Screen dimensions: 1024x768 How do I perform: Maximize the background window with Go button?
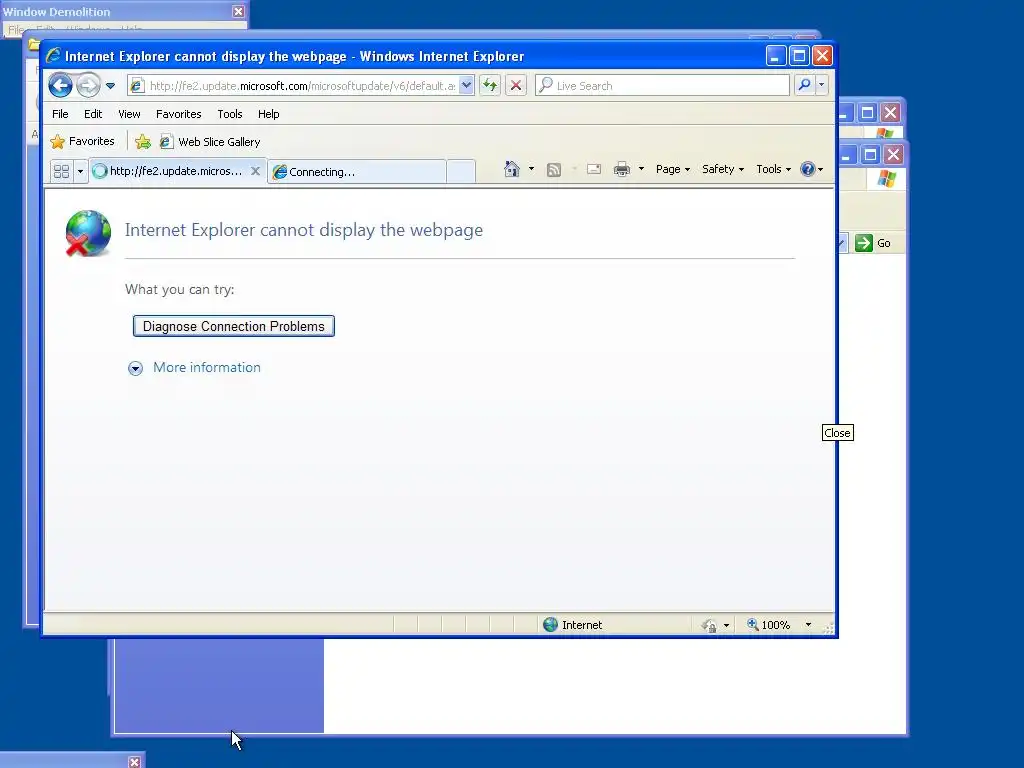(x=870, y=155)
